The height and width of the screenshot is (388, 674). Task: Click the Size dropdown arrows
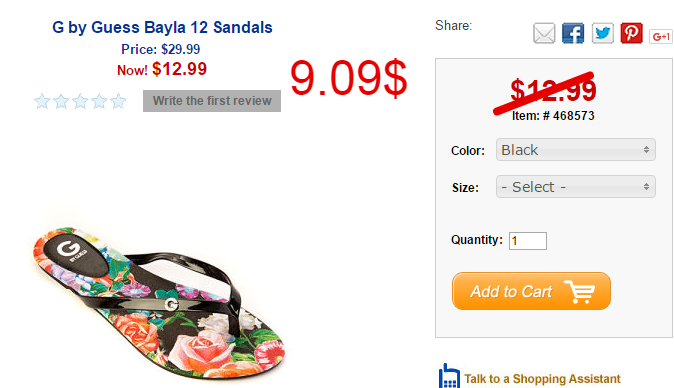[x=646, y=186]
